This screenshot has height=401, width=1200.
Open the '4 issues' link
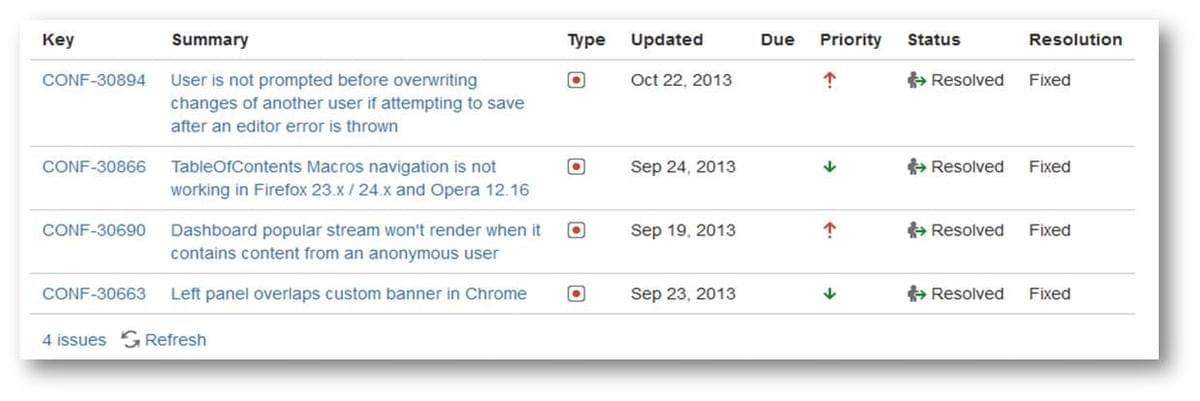[74, 340]
